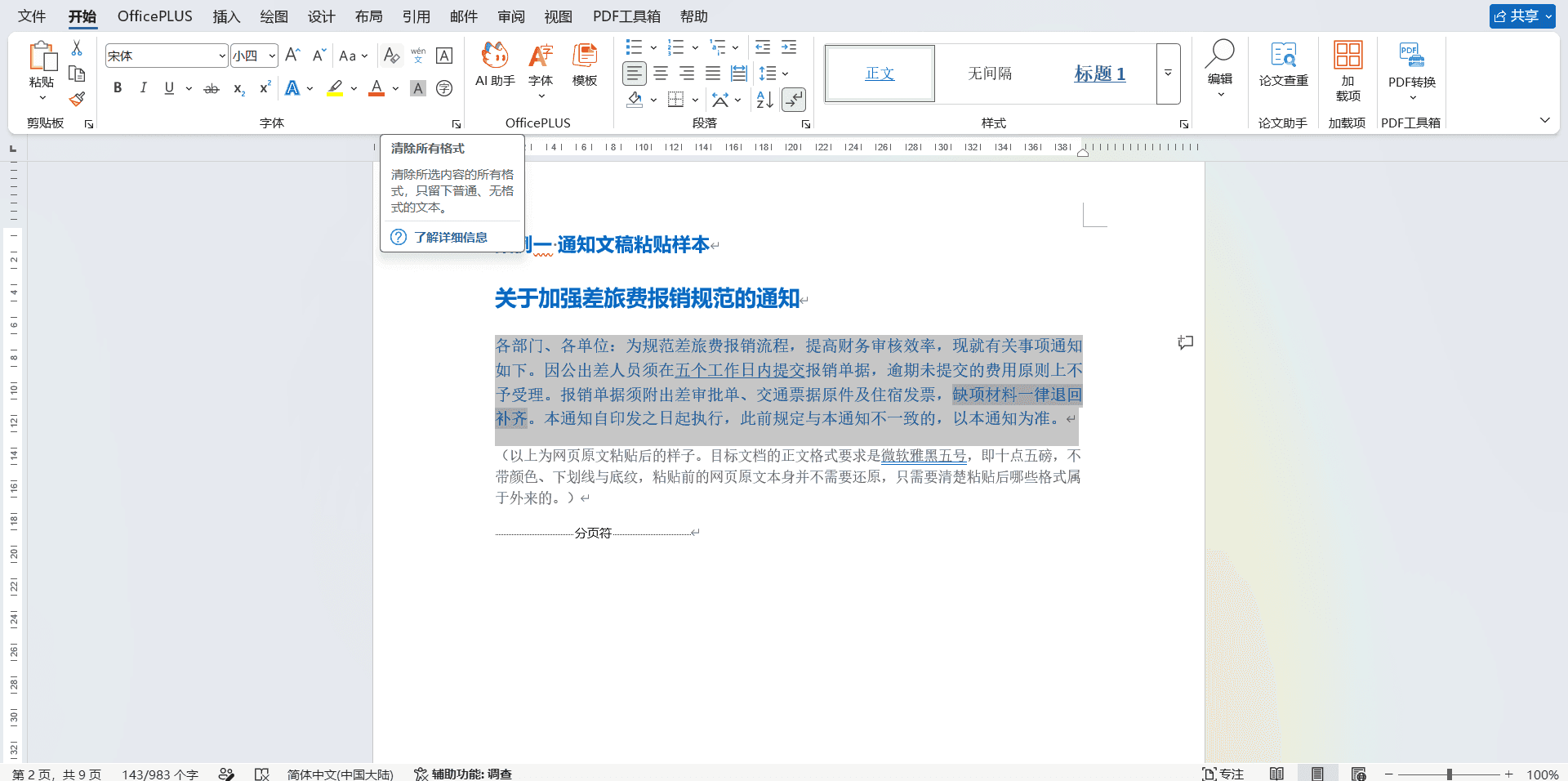1568x781 pixels.
Task: Click the accessibility checker status (辅助功能: 调查)
Action: [463, 774]
